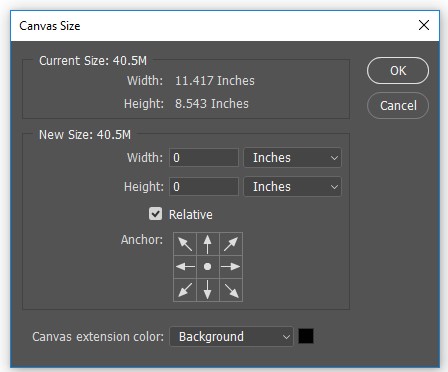448x372 pixels.
Task: Set anchor to bottom-right arrow
Action: [x=231, y=290]
